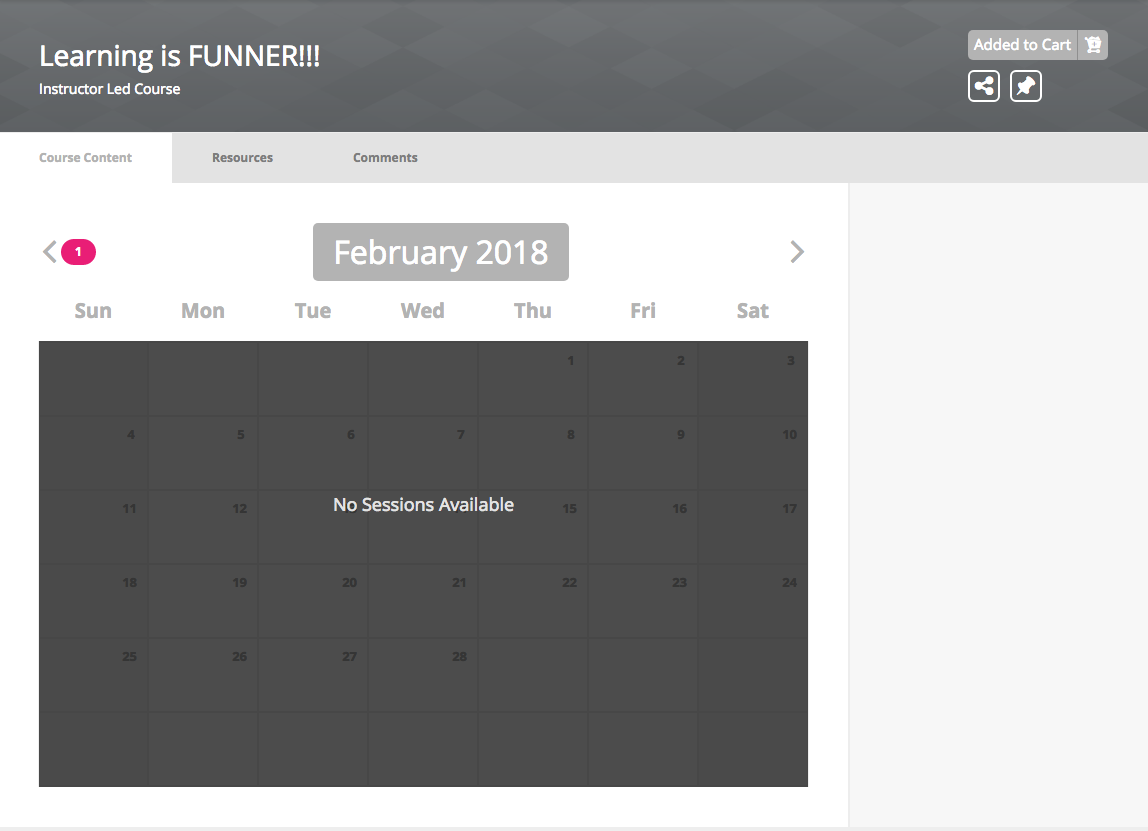
Task: Go to previous month with left chevron
Action: (x=50, y=252)
